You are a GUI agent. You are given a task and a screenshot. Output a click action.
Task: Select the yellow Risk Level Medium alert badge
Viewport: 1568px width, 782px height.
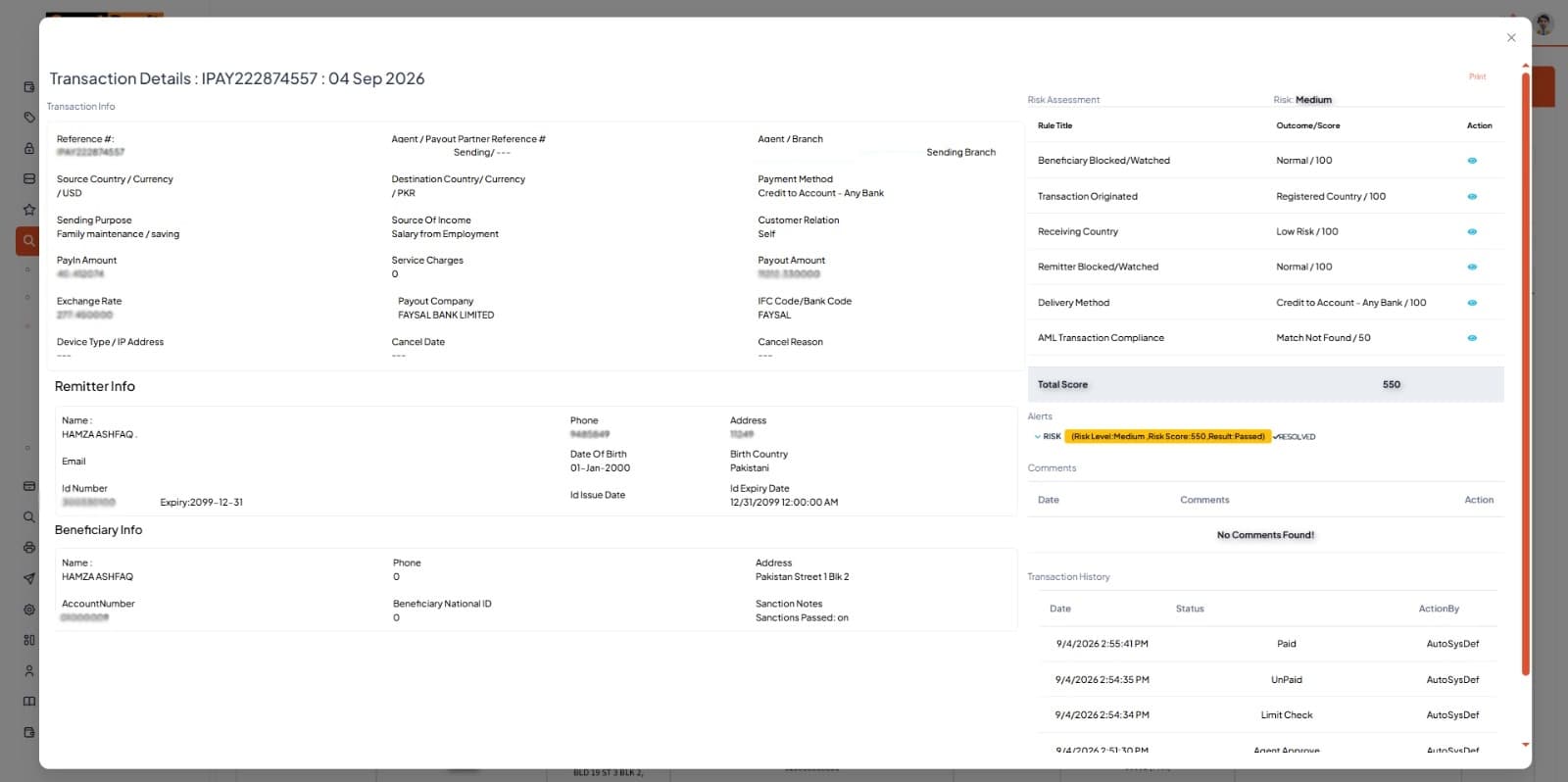click(x=1167, y=437)
